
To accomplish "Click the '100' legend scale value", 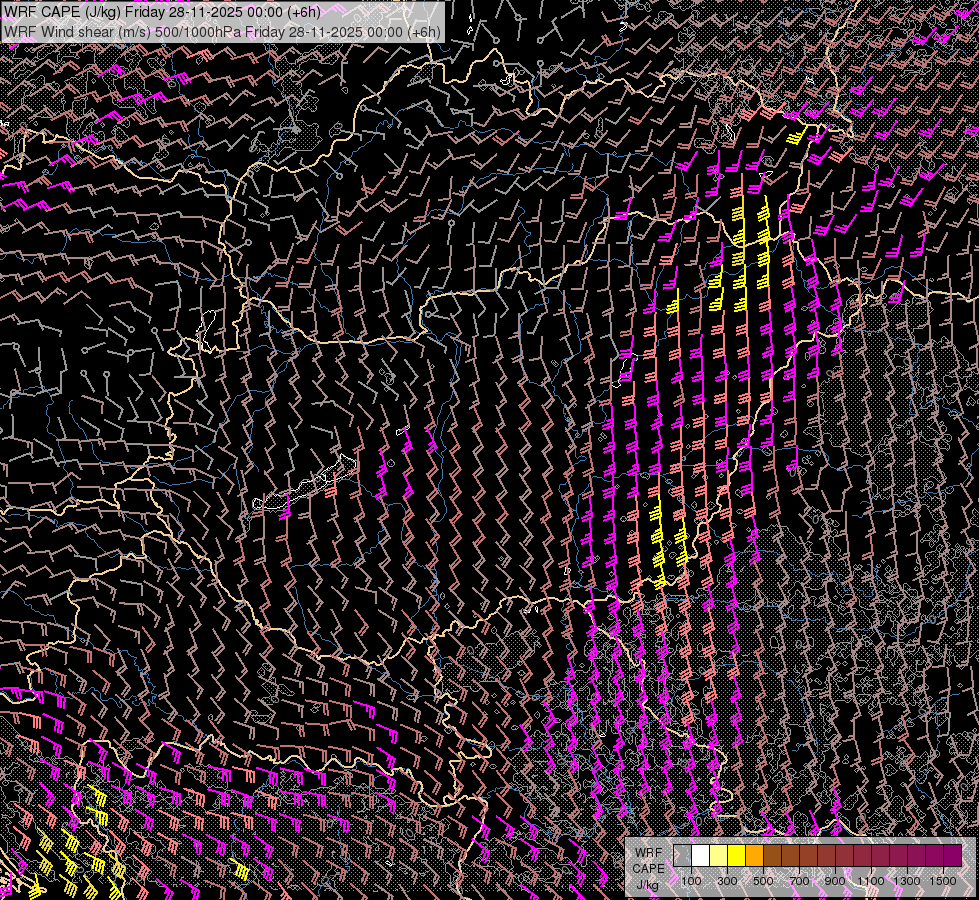I will pyautogui.click(x=691, y=881).
